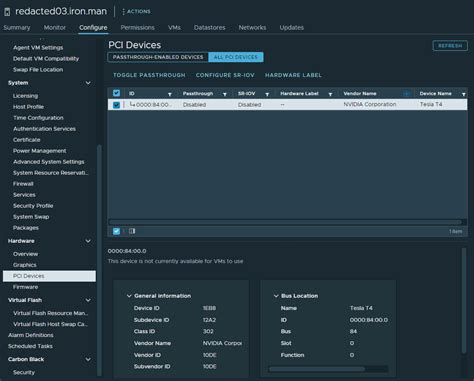Open Alarm Definitions
The image size is (474, 381).
30,335
